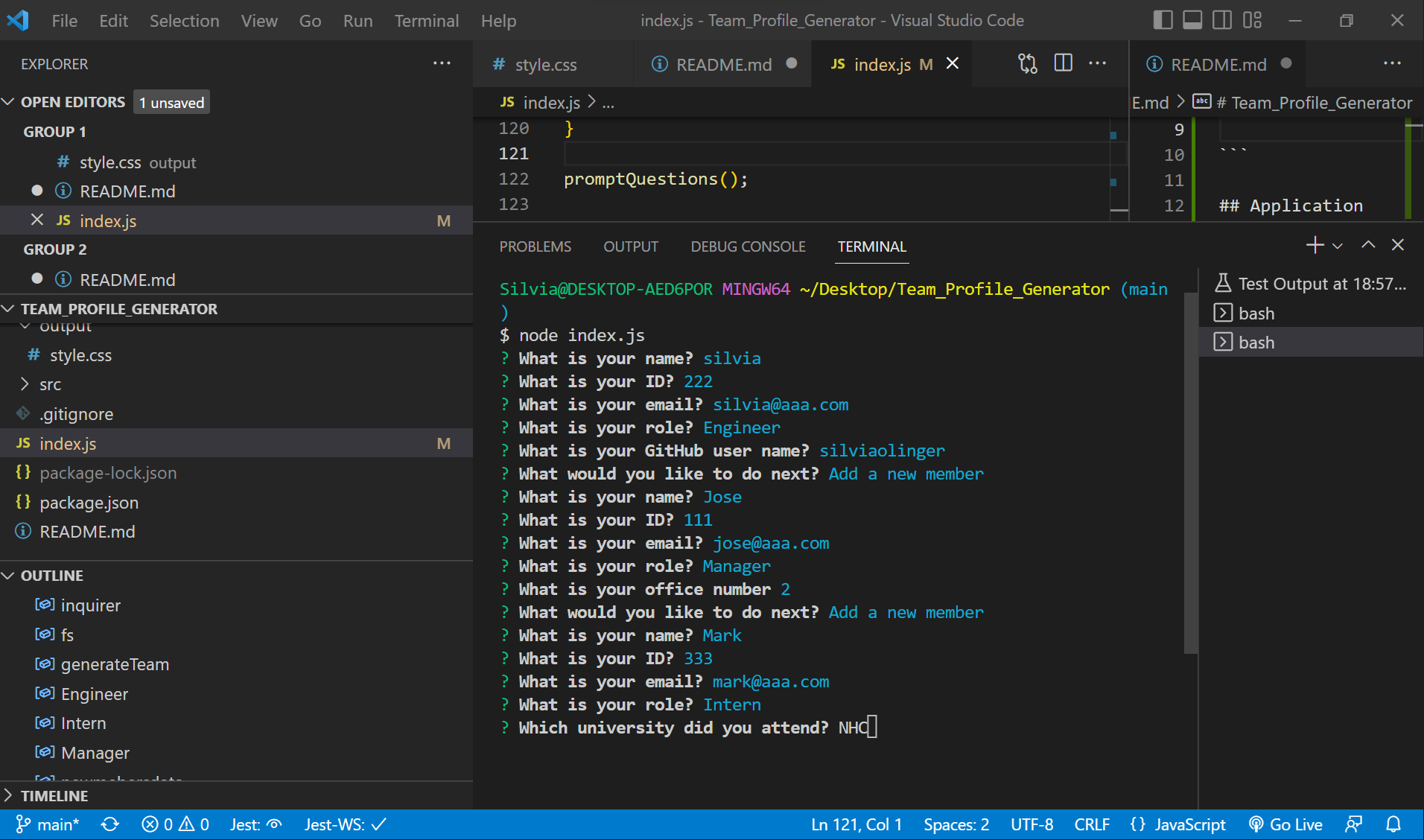Open the Help menu

pos(498,21)
